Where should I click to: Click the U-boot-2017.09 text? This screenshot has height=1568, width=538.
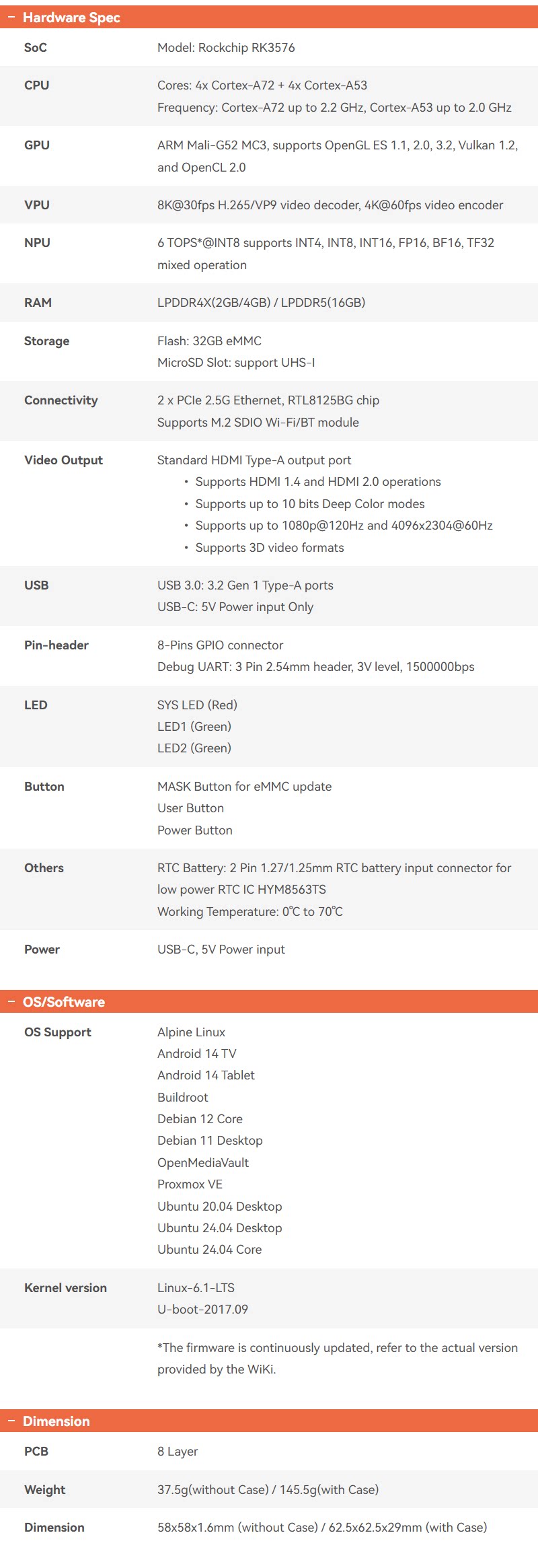pos(202,1309)
